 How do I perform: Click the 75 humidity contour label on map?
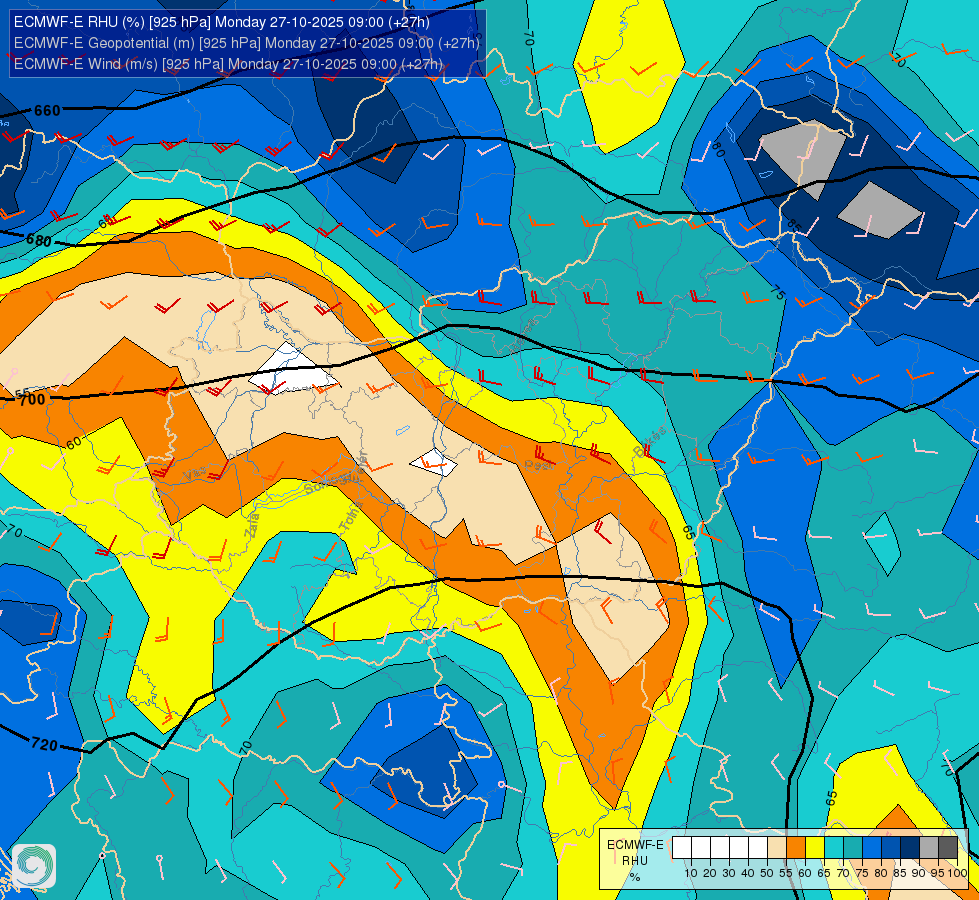click(777, 292)
